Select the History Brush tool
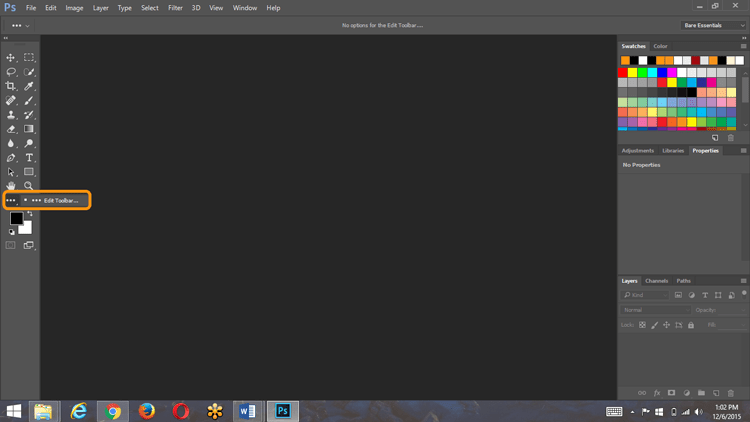750x422 pixels. click(x=29, y=115)
